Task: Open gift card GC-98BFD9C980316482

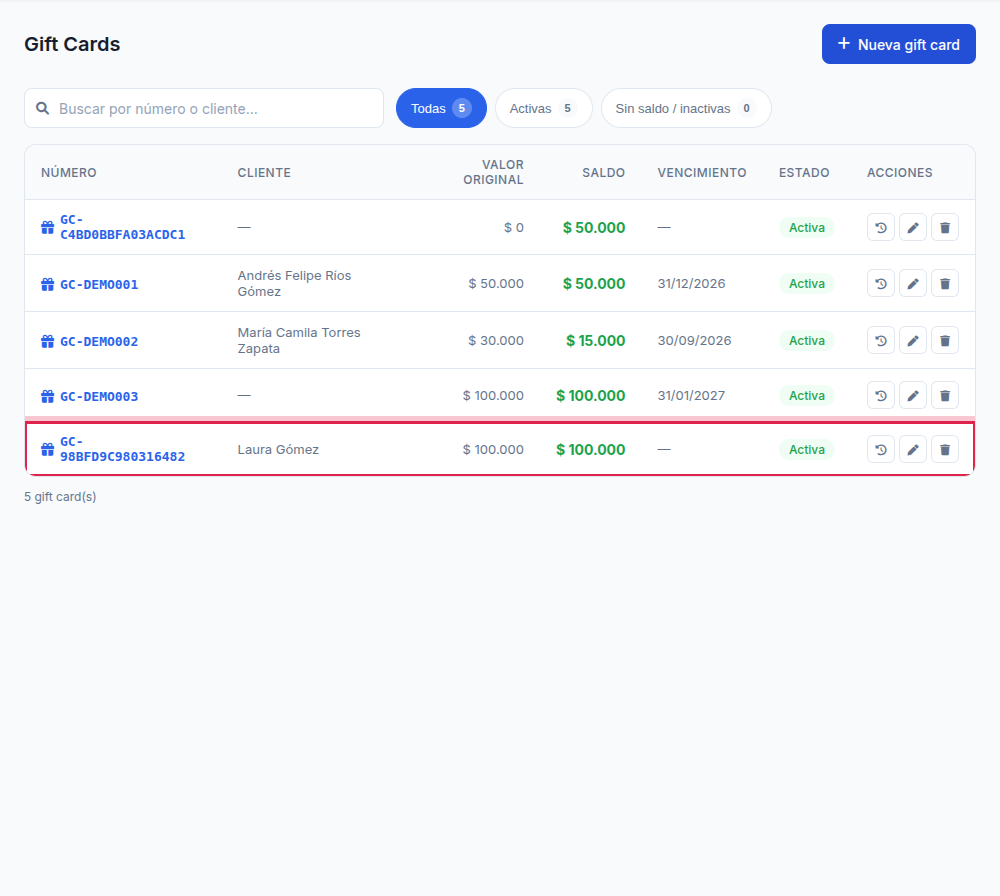Action: 122,449
